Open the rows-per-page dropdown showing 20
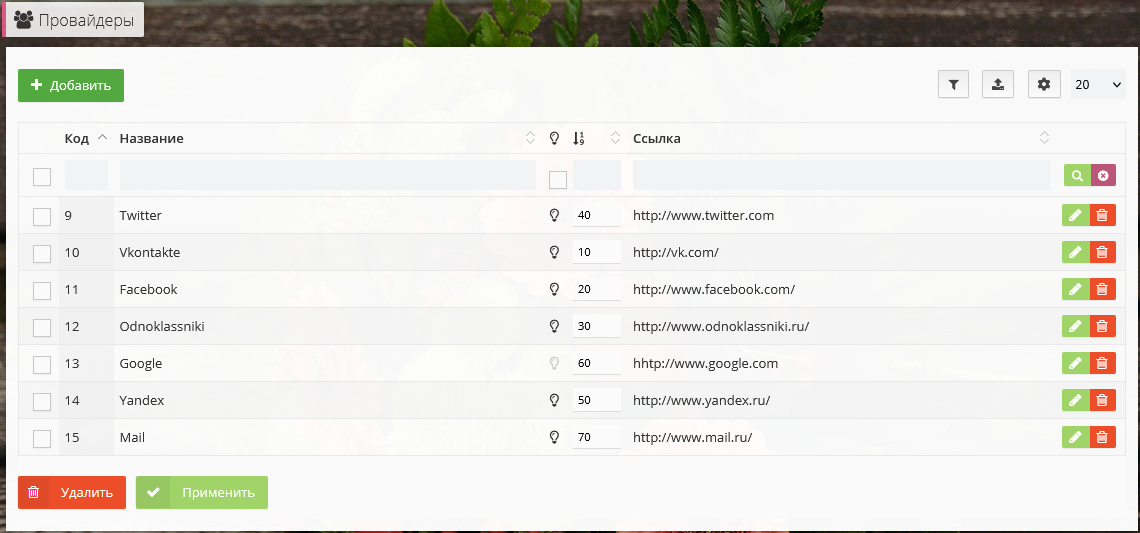 pos(1098,85)
